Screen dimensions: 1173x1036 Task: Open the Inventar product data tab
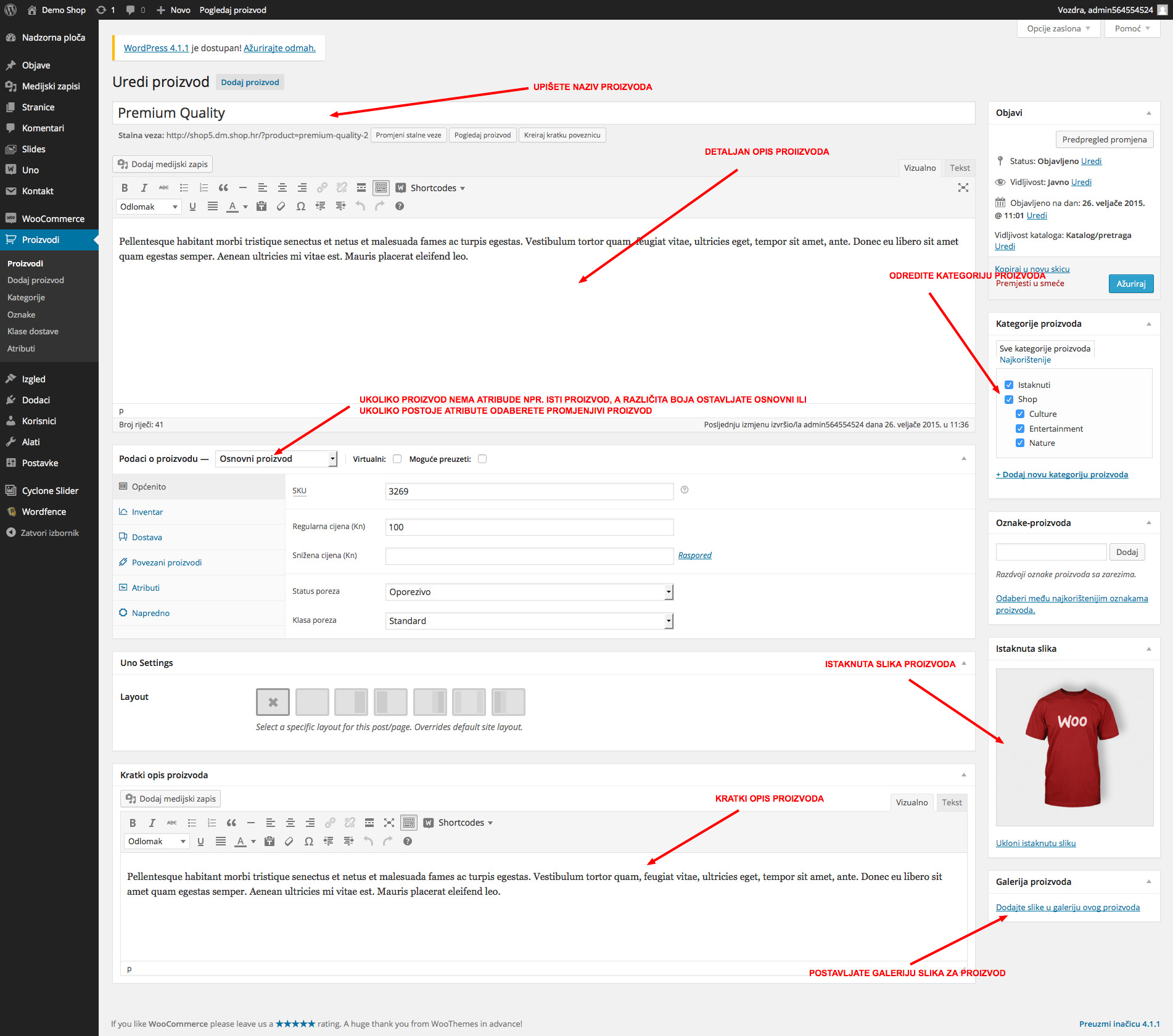coord(147,512)
